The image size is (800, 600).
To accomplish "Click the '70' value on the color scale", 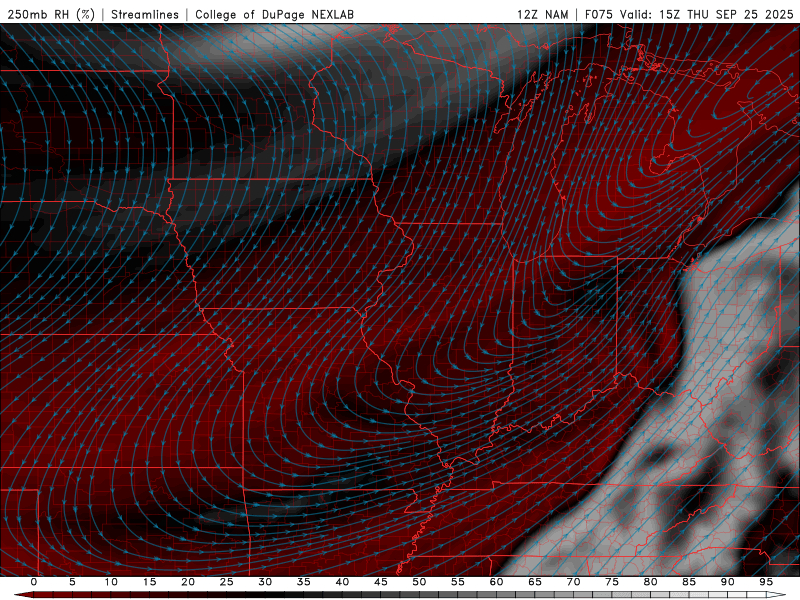I will pyautogui.click(x=573, y=582).
